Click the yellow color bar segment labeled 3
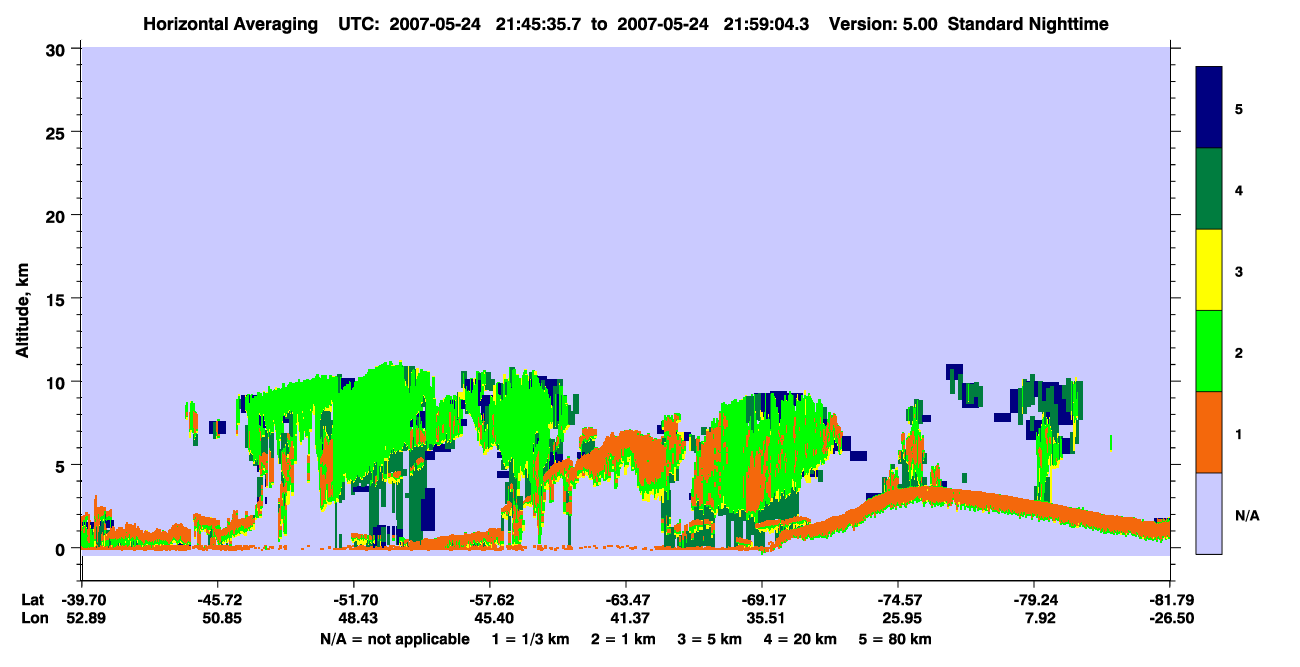The width and height of the screenshot is (1300, 667). (1209, 270)
